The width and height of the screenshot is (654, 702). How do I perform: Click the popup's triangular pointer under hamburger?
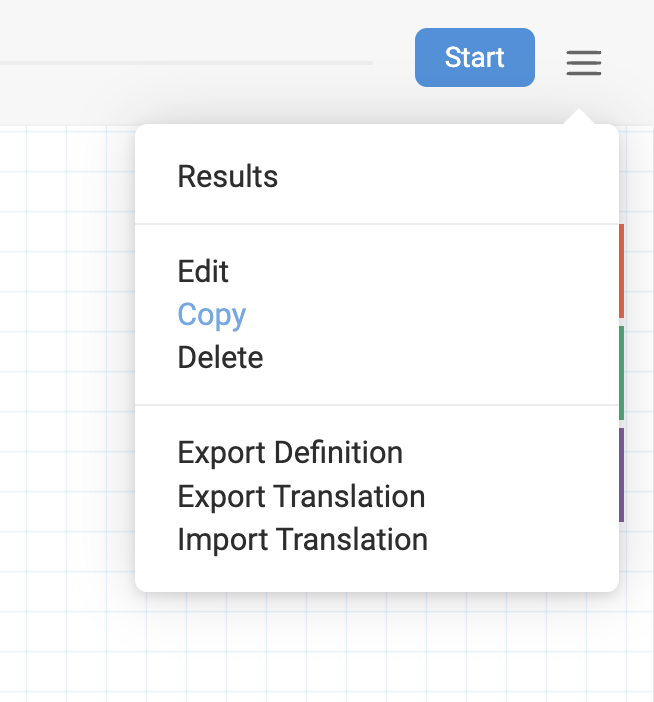(x=579, y=116)
